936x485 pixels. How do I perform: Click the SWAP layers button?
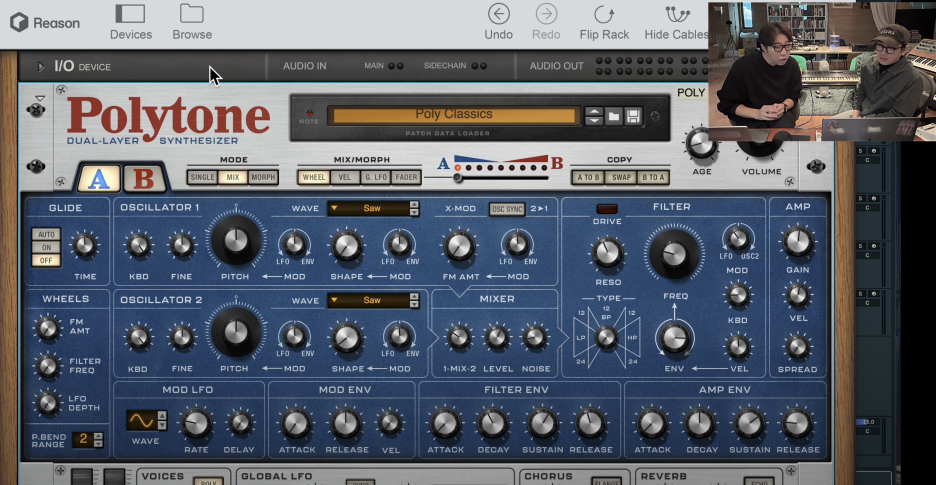pyautogui.click(x=620, y=177)
